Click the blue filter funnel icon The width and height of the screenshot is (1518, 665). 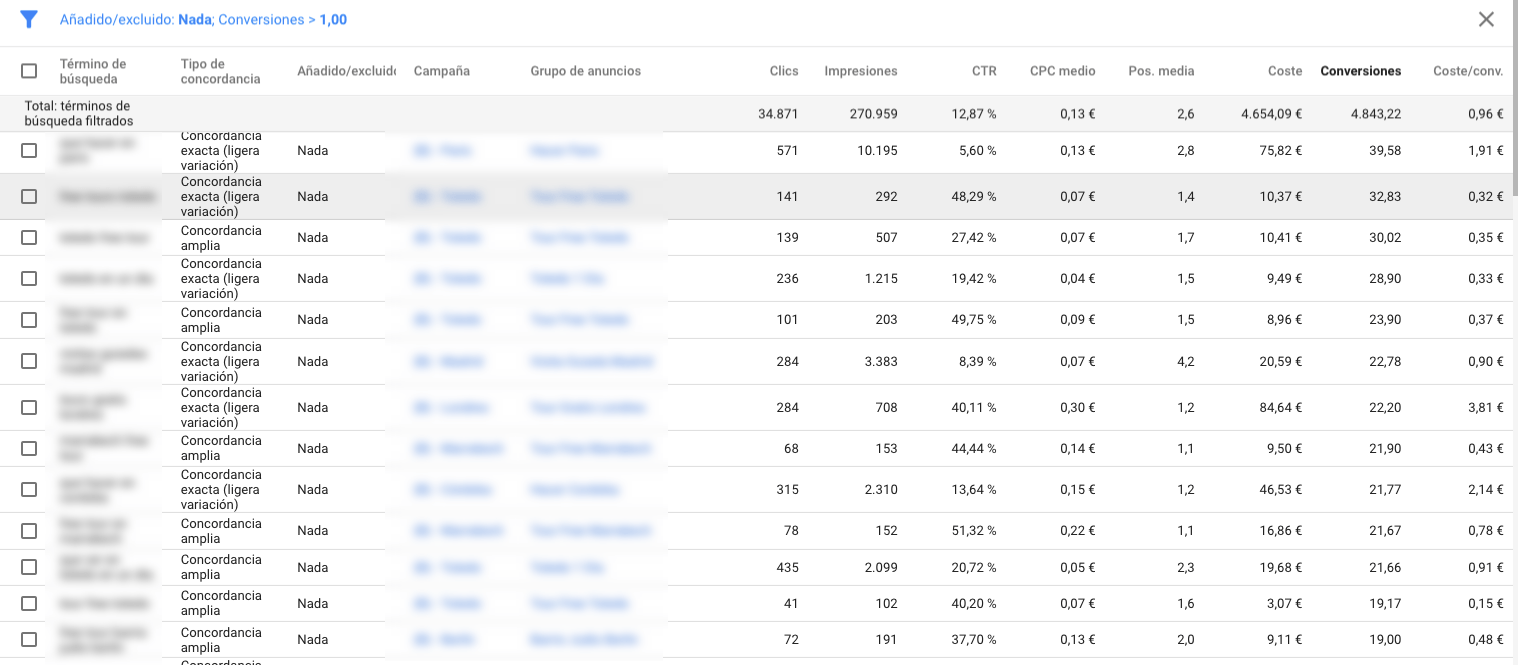[29, 20]
